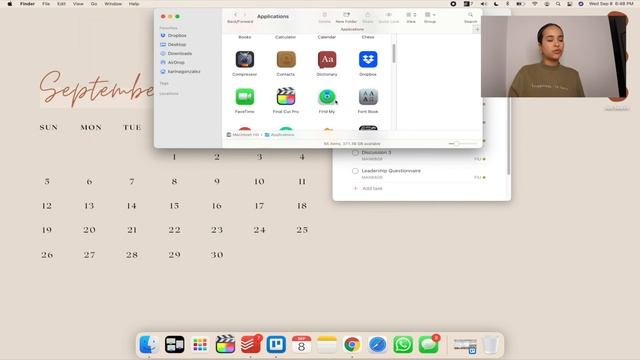This screenshot has height=360, width=640.
Task: Open the Edit menu
Action: coord(61,4)
